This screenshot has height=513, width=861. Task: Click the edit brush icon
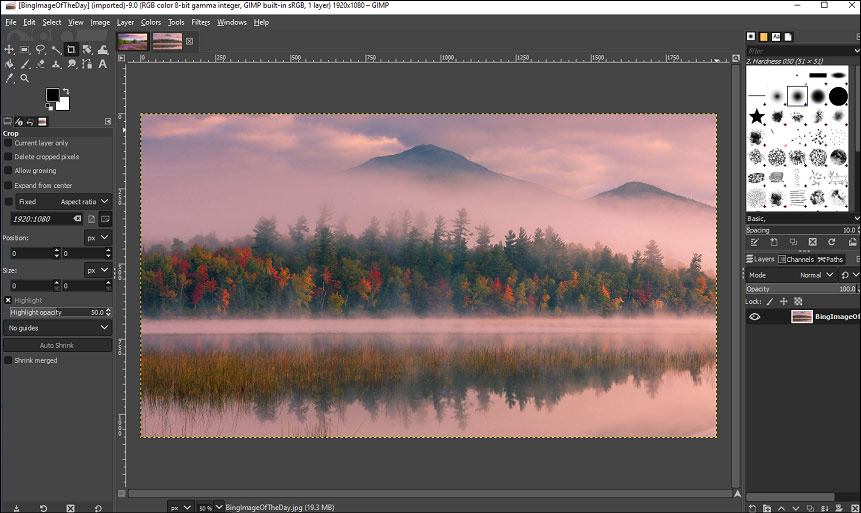coord(754,242)
